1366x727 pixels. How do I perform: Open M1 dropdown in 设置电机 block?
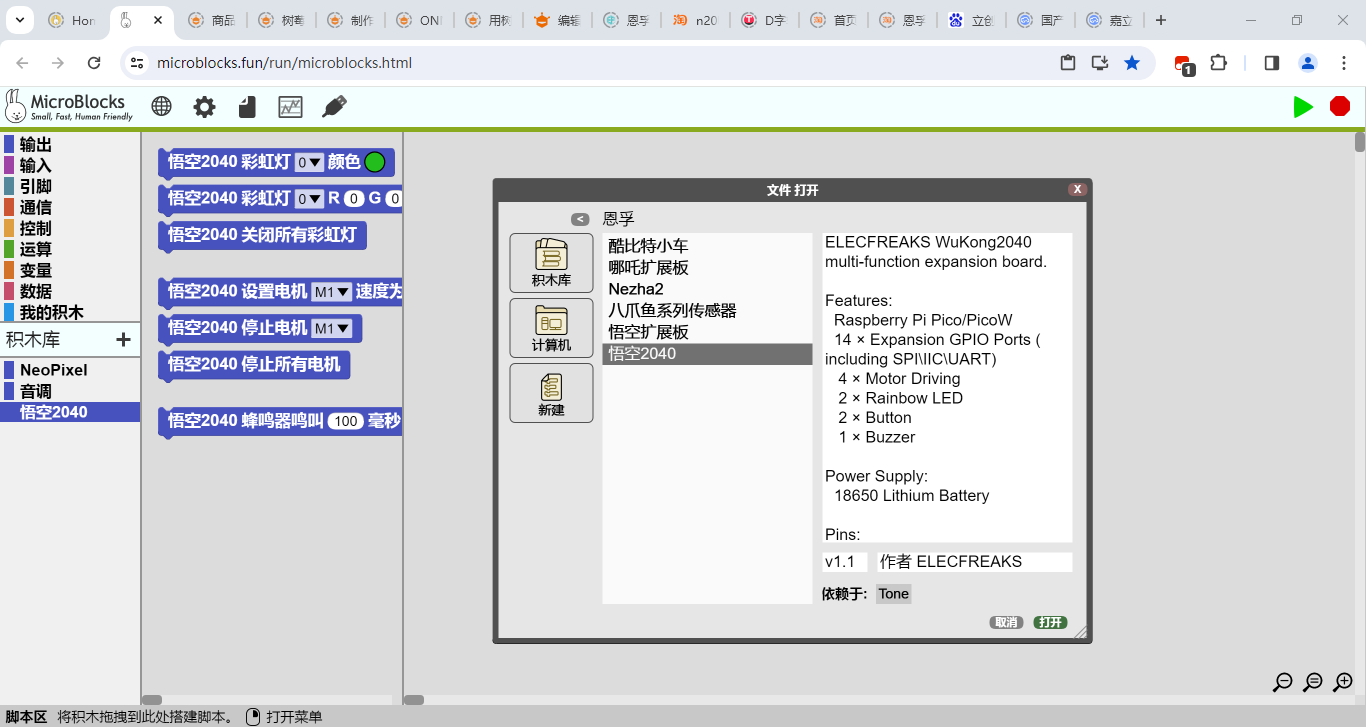point(332,292)
